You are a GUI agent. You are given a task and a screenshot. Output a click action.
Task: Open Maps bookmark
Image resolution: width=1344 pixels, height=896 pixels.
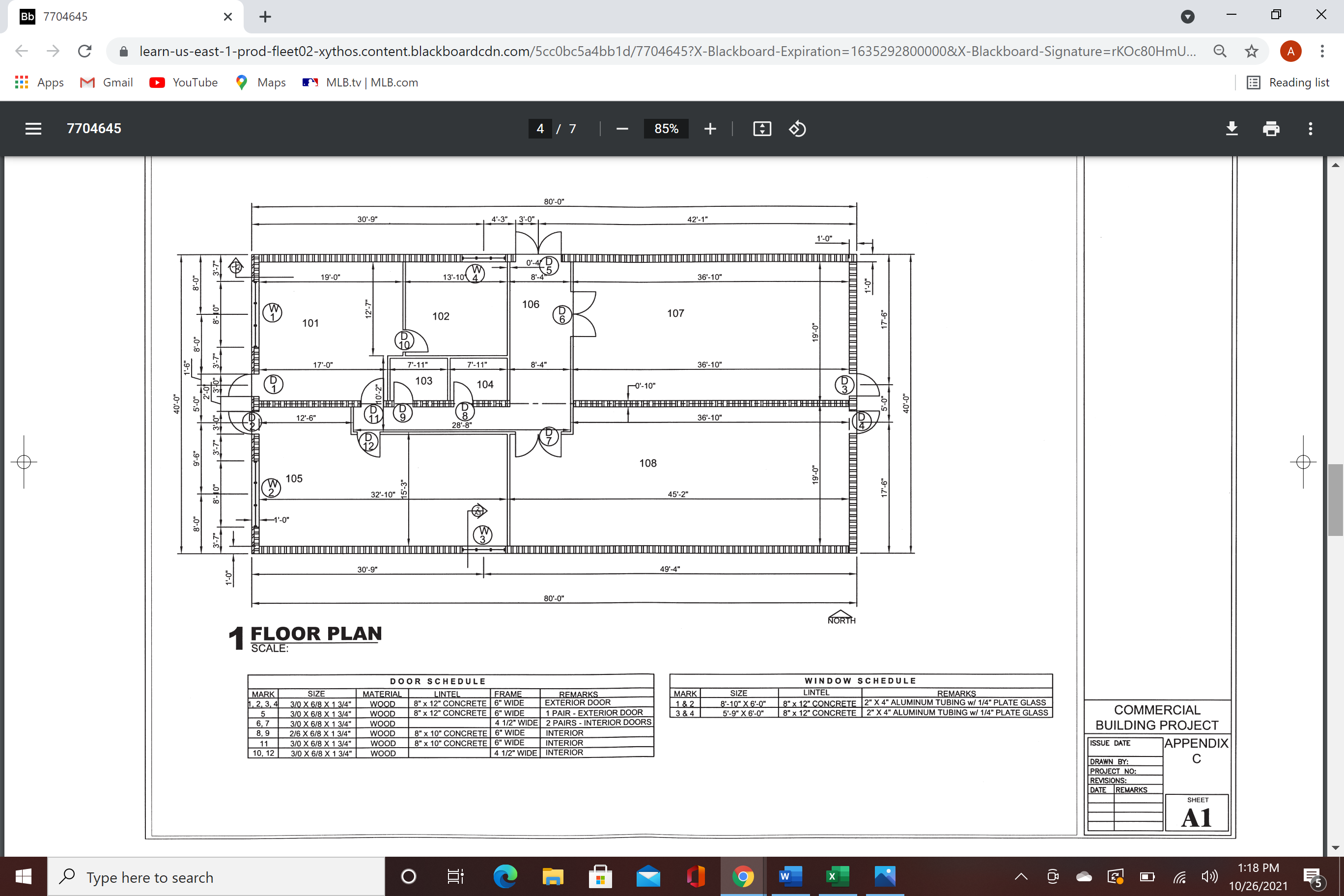click(x=260, y=83)
